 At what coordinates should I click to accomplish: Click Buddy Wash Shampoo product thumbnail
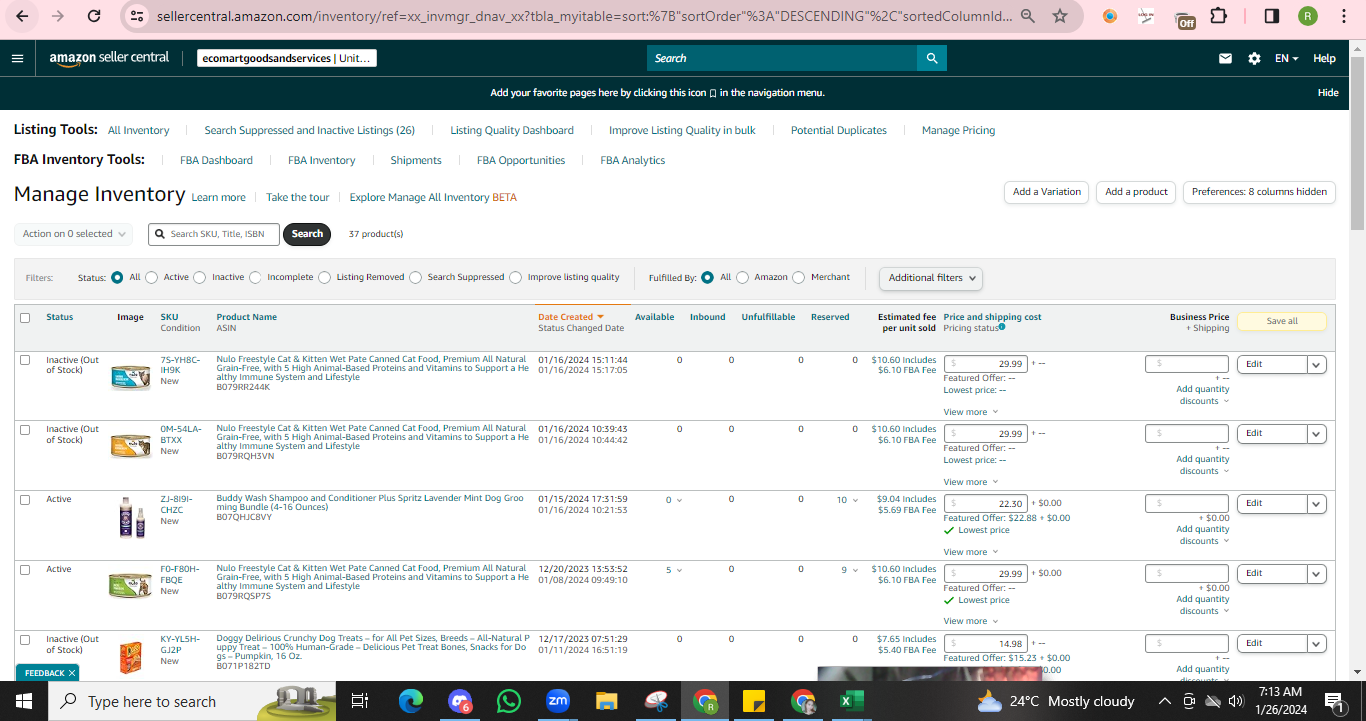[x=131, y=518]
